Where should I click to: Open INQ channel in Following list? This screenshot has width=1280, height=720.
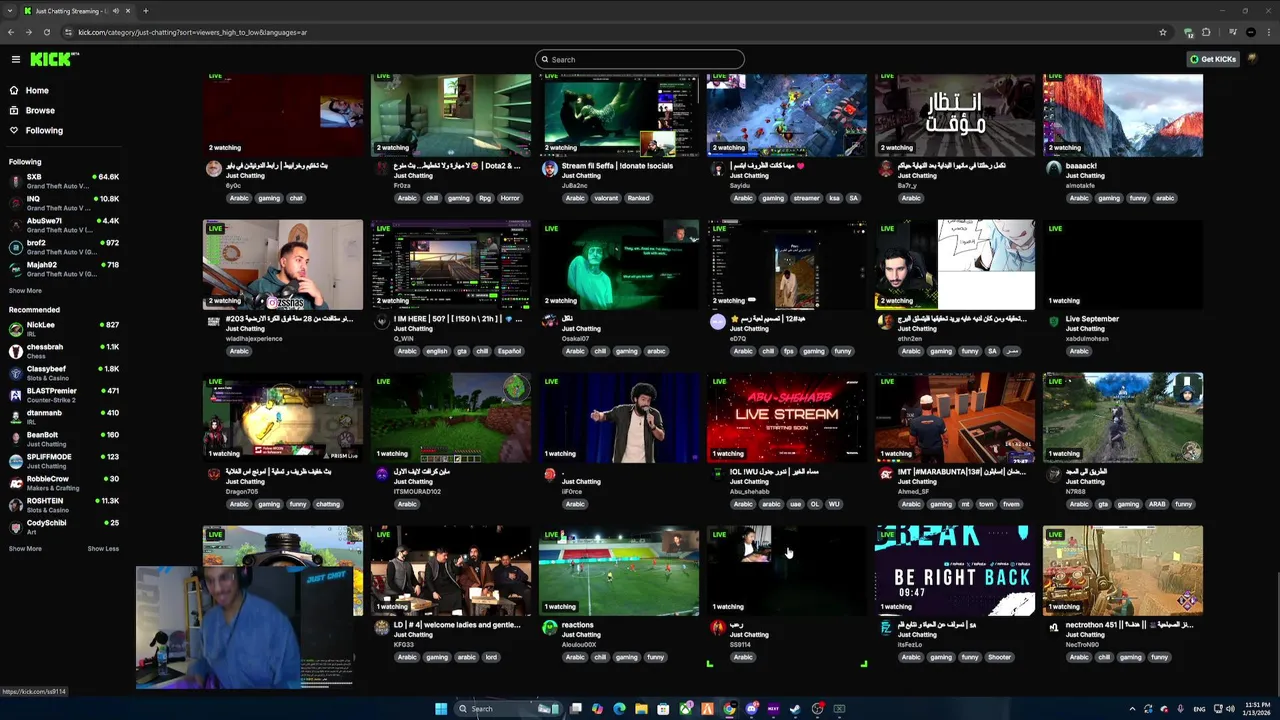(64, 203)
